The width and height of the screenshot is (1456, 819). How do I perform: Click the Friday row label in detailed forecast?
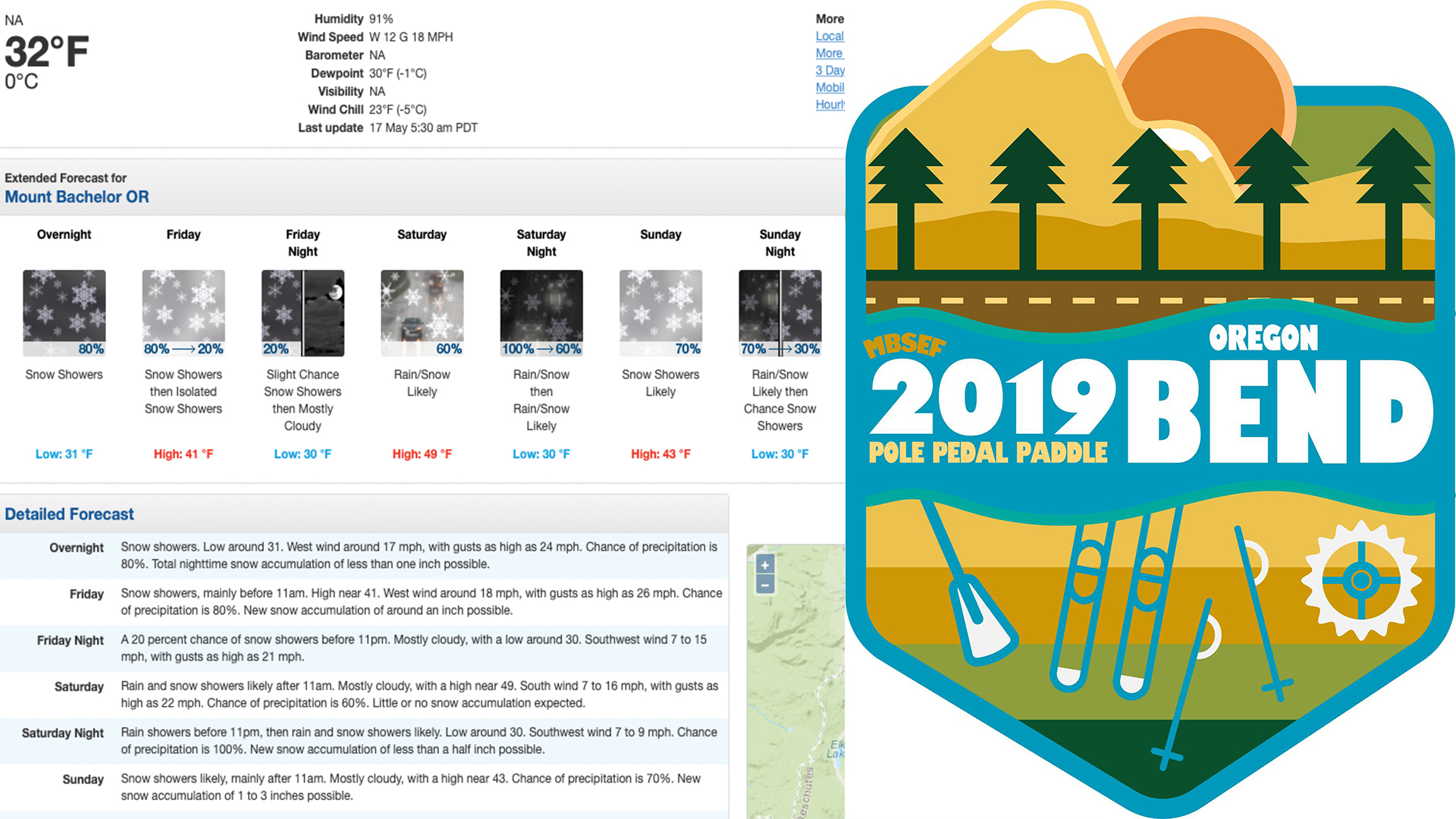(86, 595)
